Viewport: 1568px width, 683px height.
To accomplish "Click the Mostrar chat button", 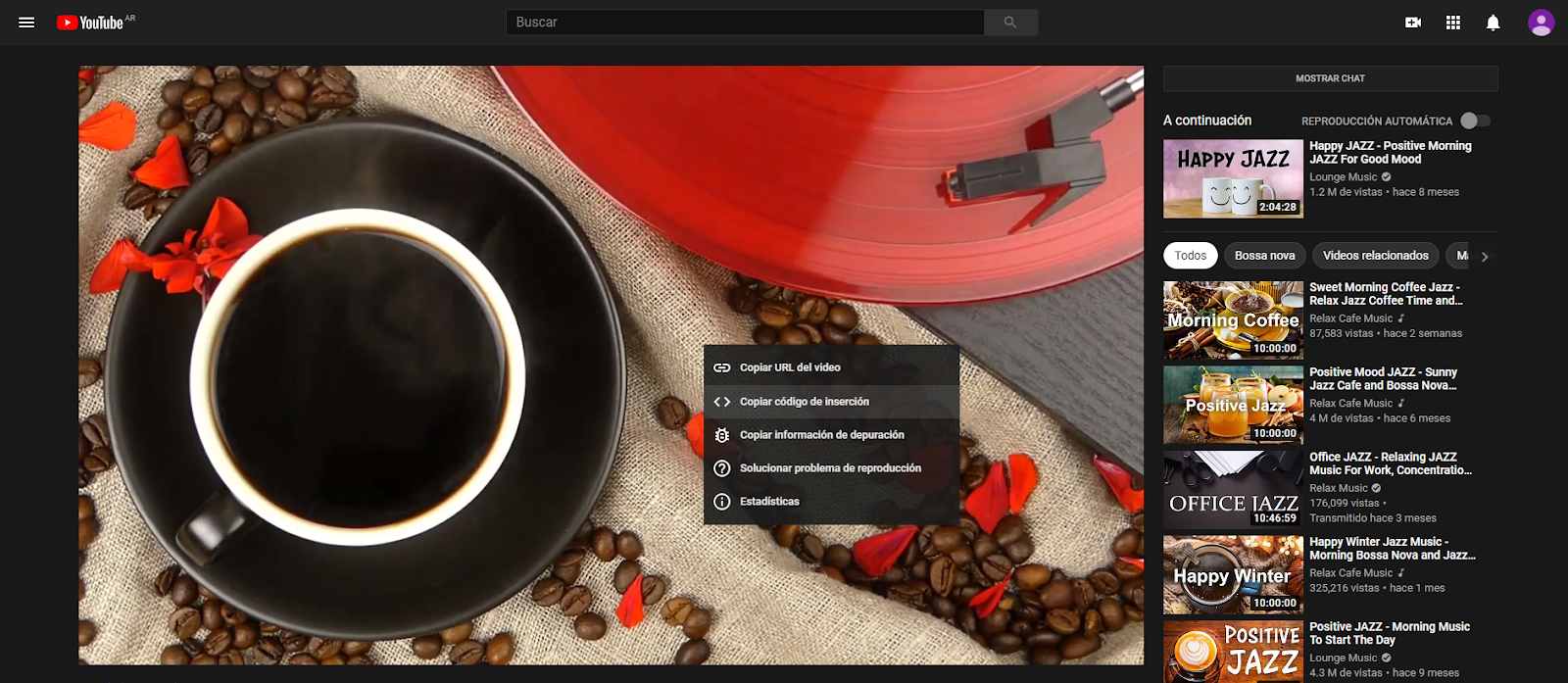I will (1330, 78).
